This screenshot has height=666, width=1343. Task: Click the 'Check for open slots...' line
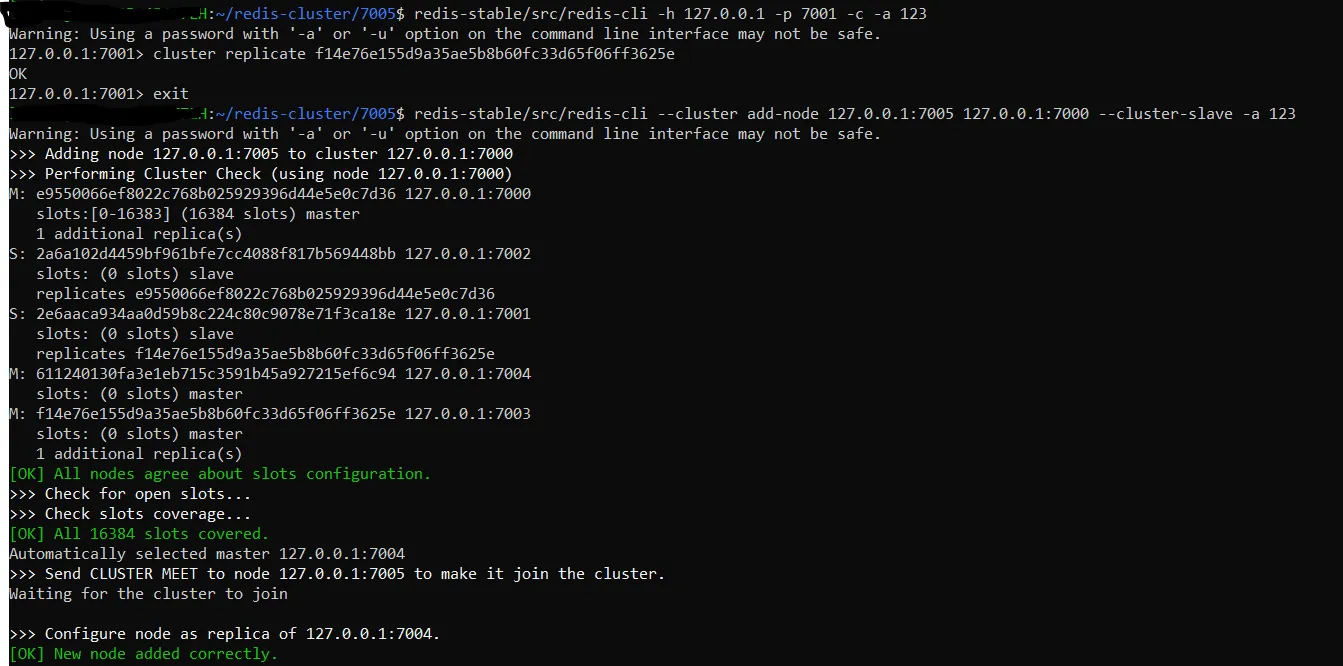click(130, 494)
